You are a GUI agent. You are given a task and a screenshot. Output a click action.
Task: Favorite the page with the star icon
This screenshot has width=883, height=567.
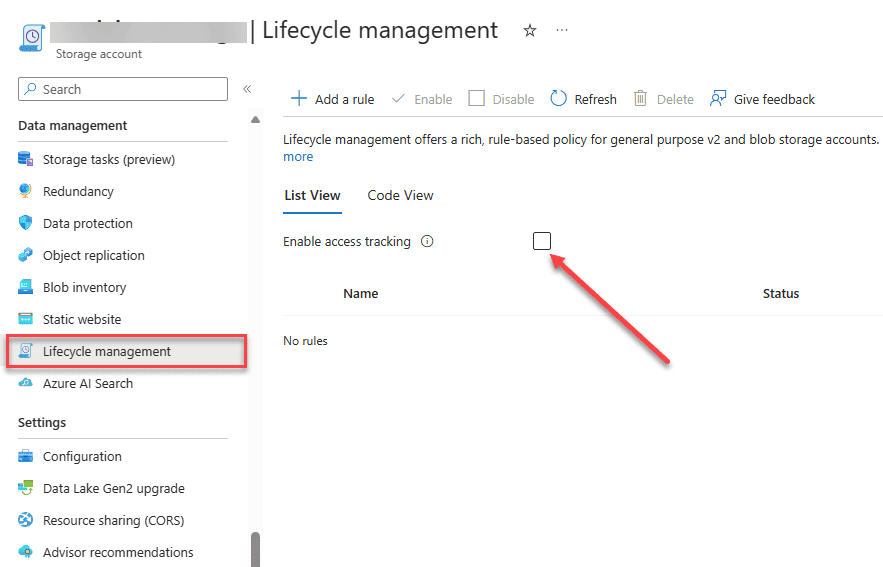click(529, 30)
